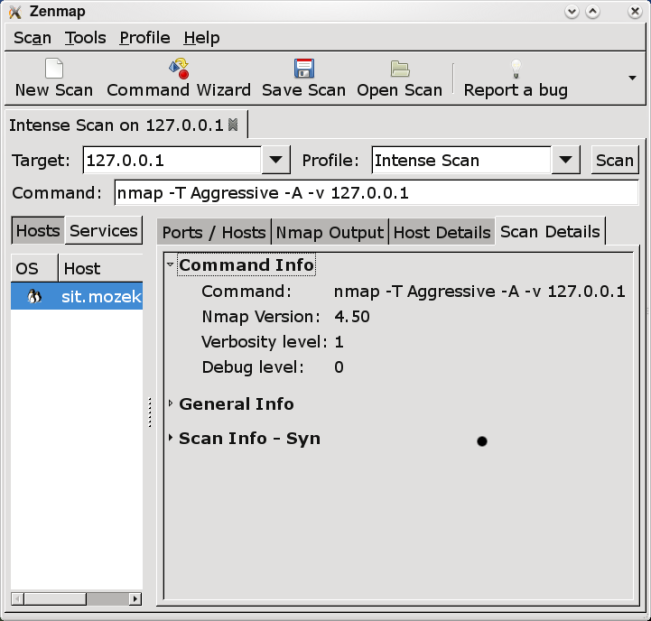Click the Debug level value 0
This screenshot has height=621, width=651.
point(339,367)
